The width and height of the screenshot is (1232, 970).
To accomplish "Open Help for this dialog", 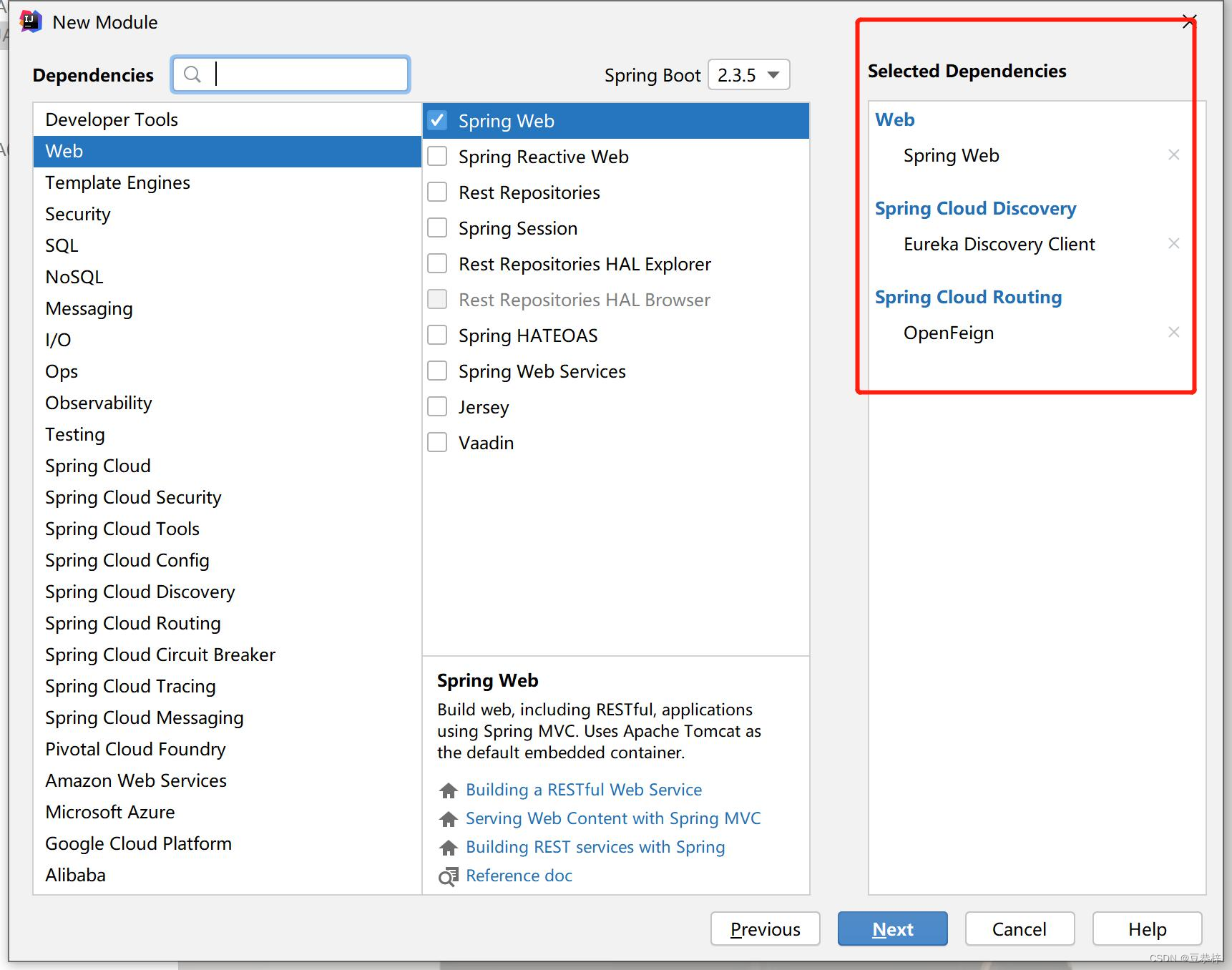I will tap(1147, 929).
